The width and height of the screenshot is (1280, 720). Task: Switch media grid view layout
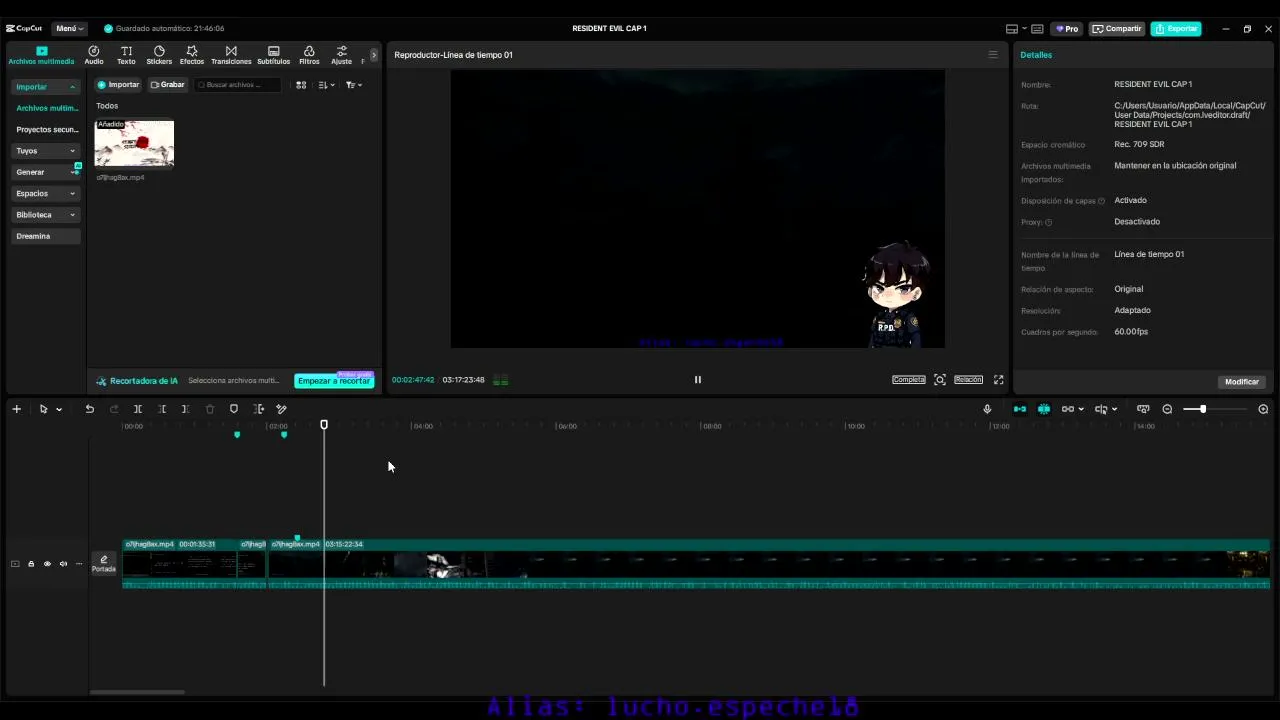tap(301, 85)
